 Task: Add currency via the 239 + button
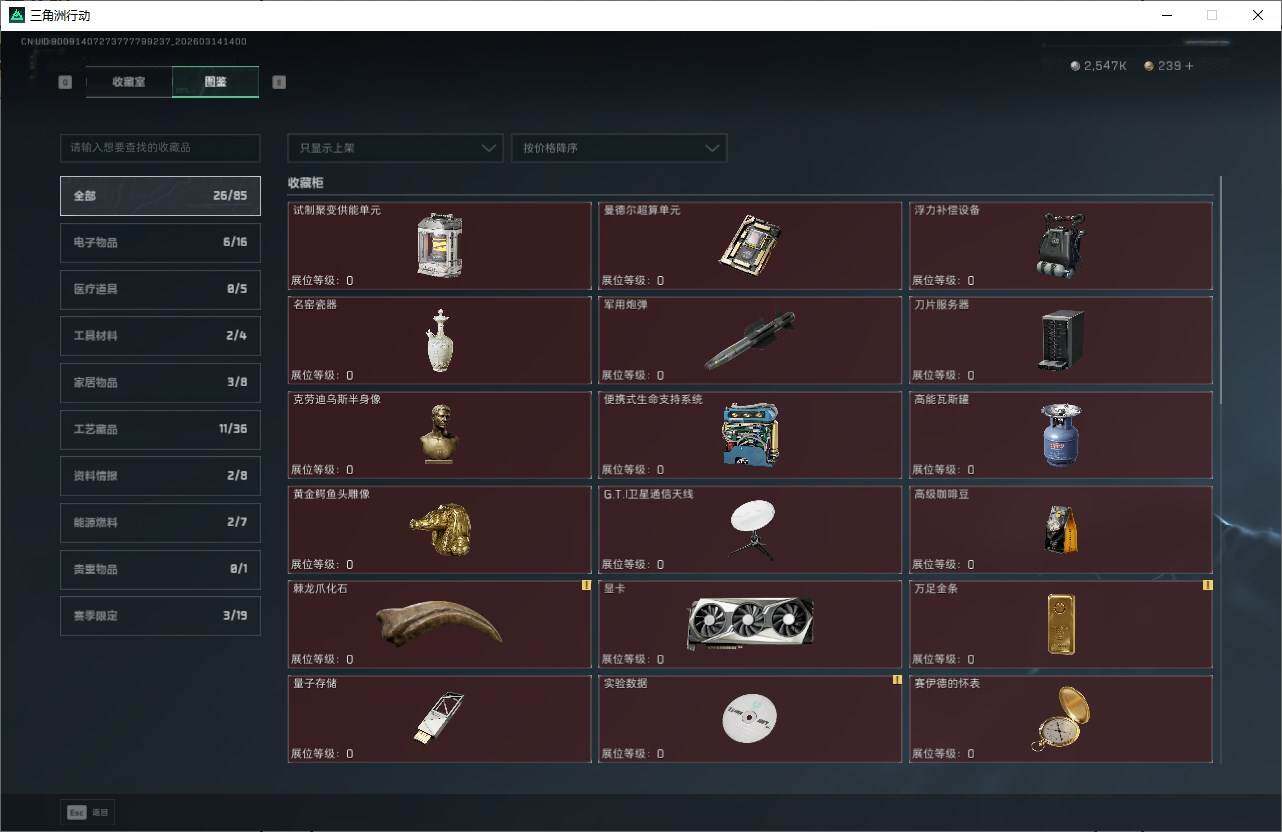(x=1169, y=66)
